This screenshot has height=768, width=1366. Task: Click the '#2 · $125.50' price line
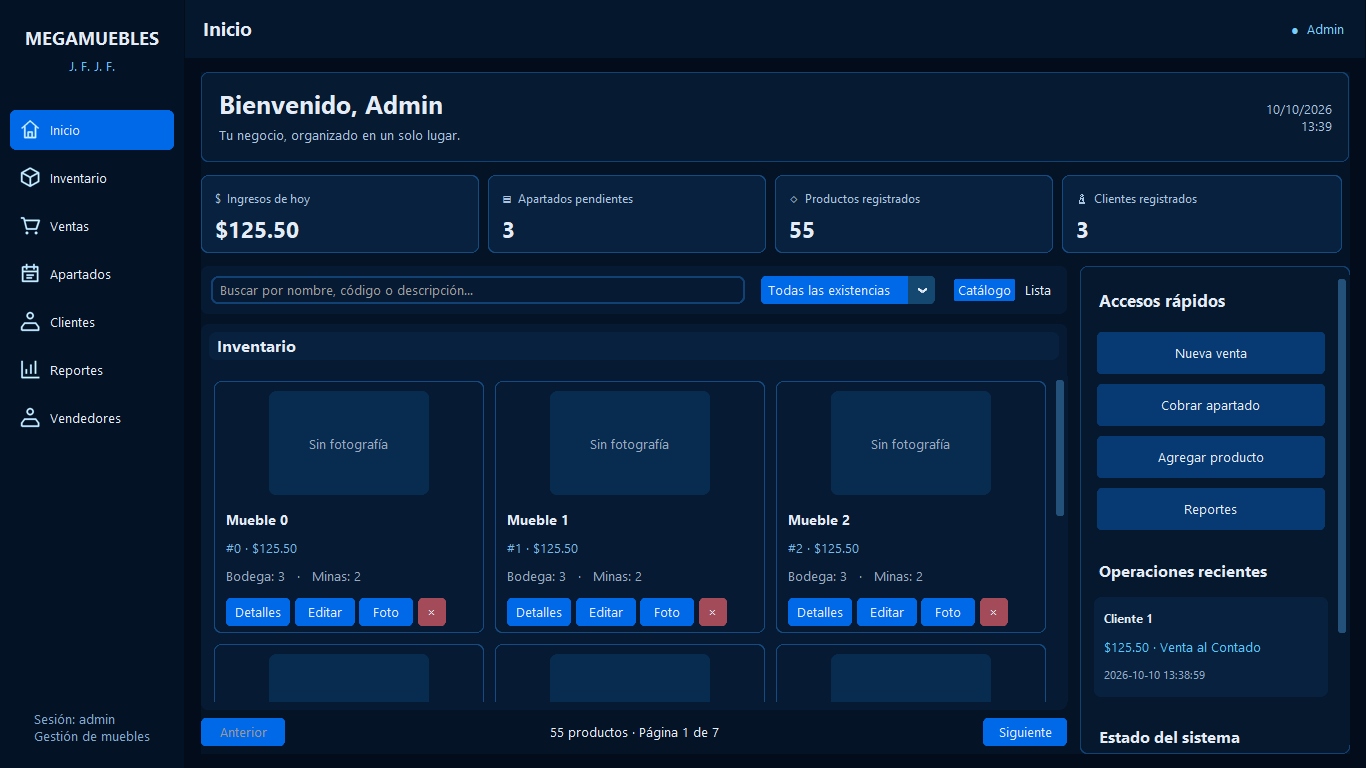click(x=823, y=548)
